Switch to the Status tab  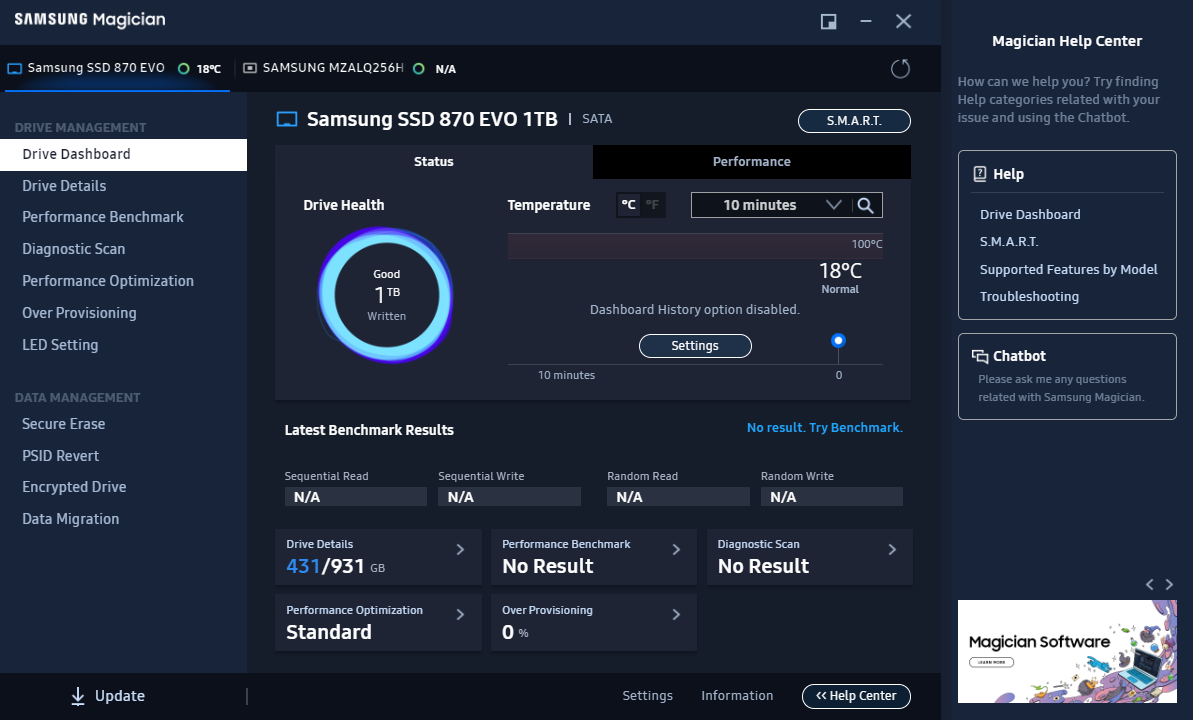pyautogui.click(x=434, y=161)
